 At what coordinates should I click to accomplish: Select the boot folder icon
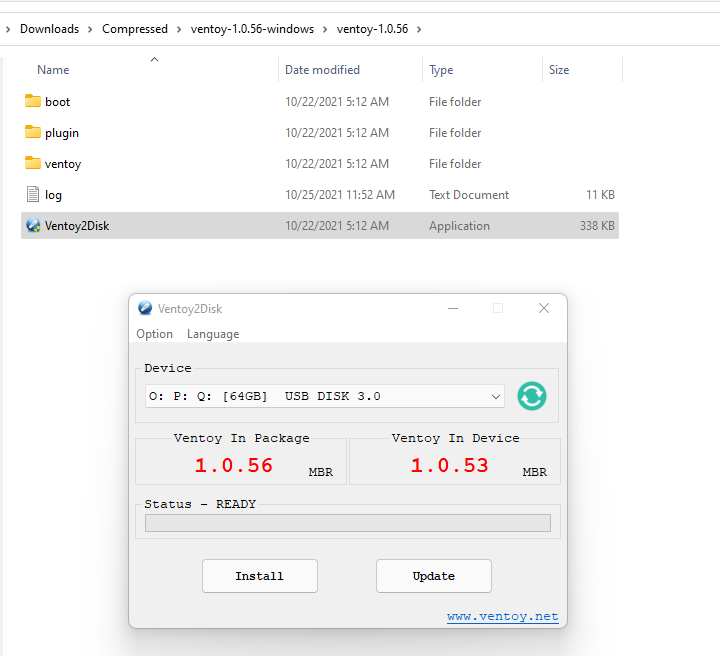(x=33, y=101)
